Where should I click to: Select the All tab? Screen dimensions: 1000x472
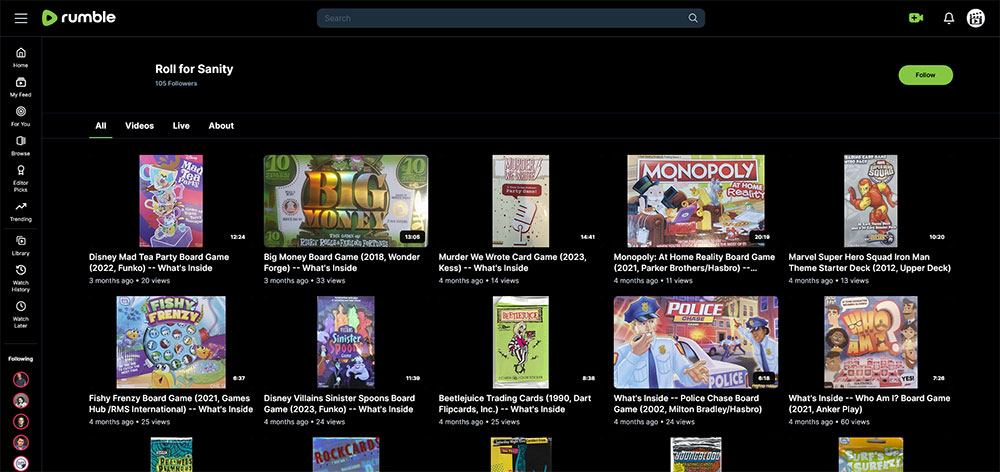[101, 126]
